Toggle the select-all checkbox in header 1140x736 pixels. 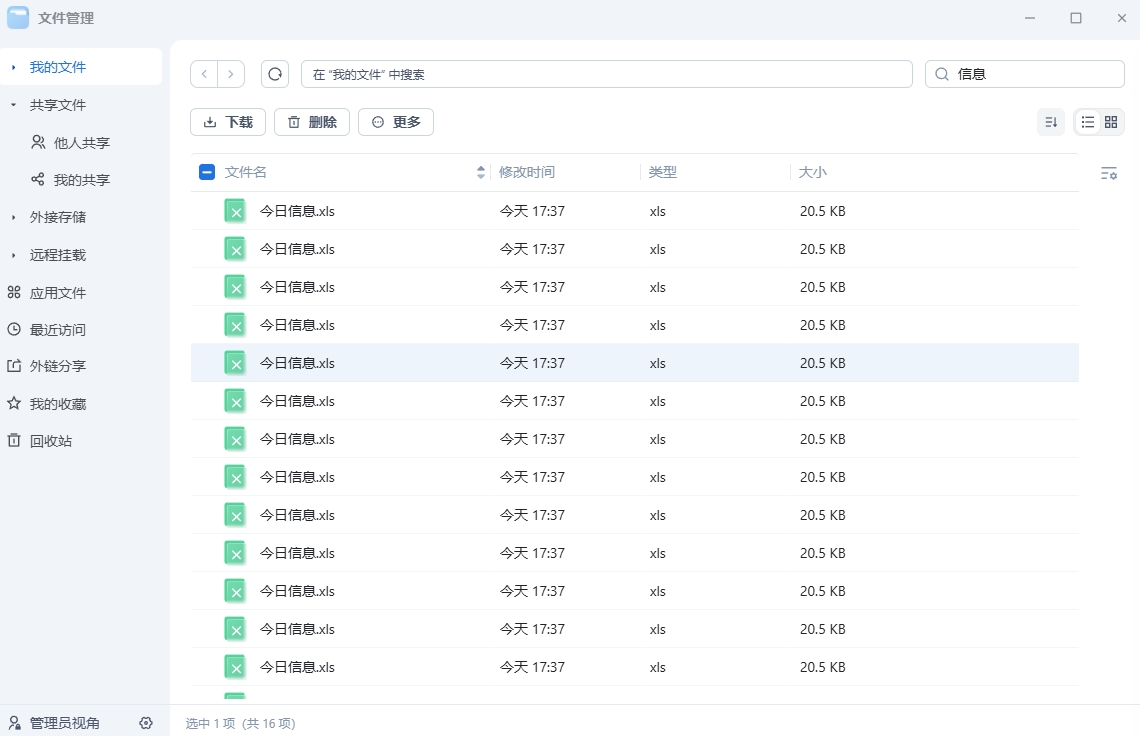click(206, 172)
